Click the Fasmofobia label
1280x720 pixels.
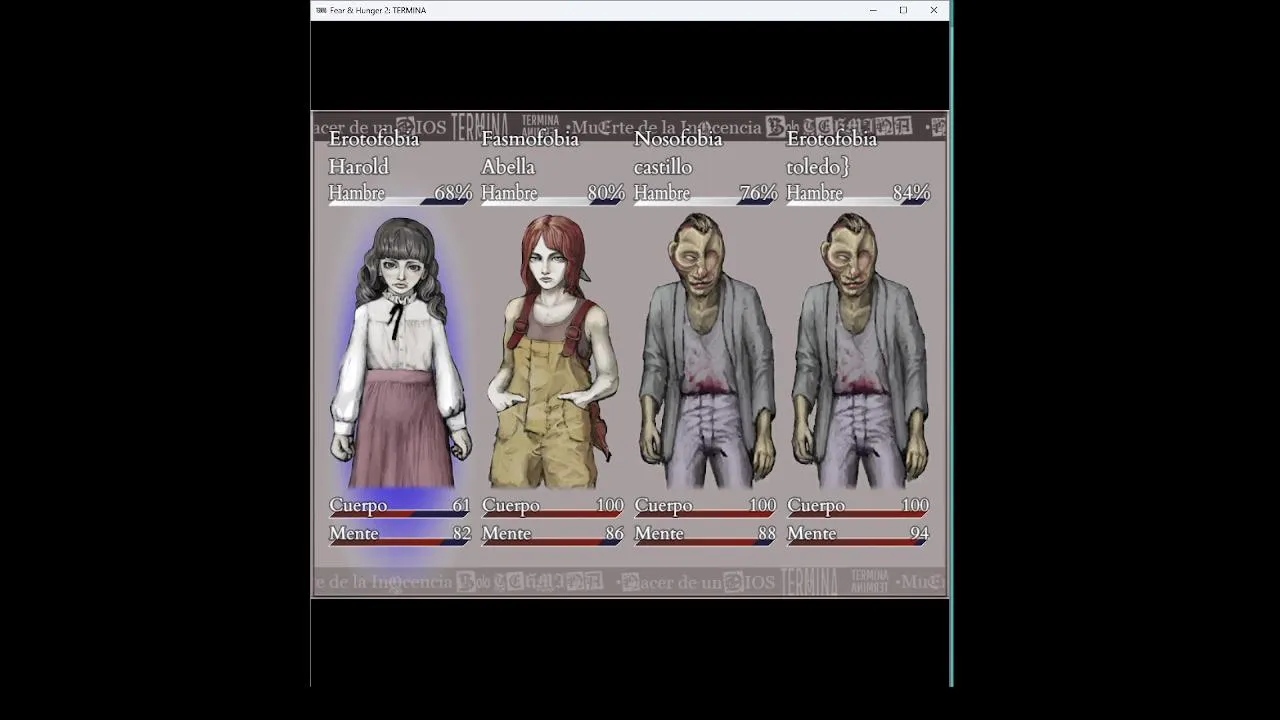[530, 139]
